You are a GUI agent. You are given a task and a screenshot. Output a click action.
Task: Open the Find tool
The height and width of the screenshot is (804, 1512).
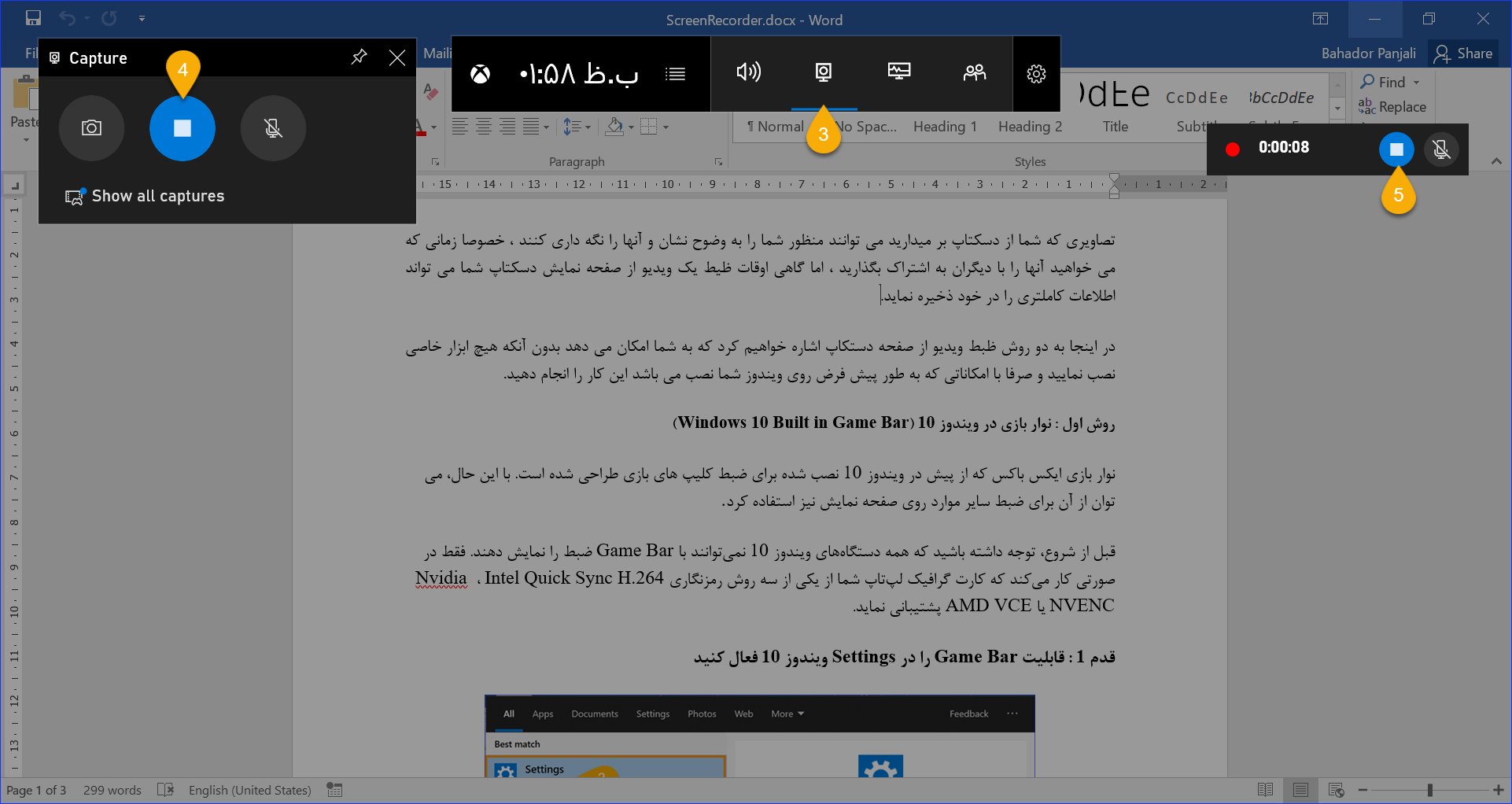[x=1383, y=82]
